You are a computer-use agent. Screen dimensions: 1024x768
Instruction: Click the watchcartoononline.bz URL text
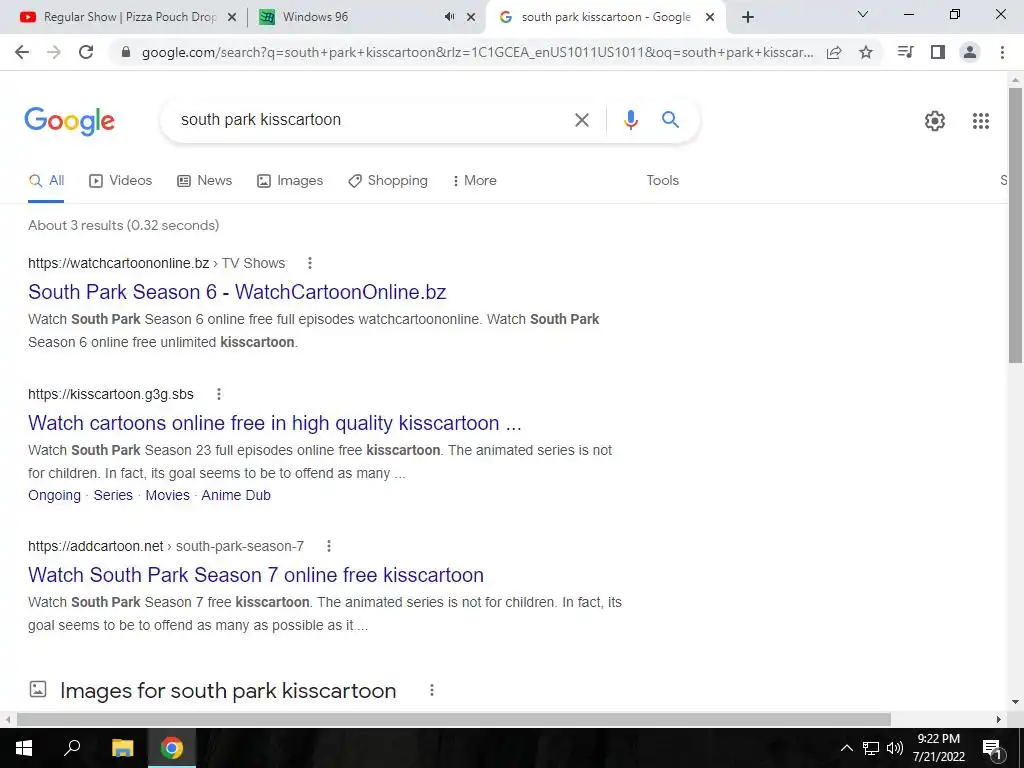[x=118, y=263]
